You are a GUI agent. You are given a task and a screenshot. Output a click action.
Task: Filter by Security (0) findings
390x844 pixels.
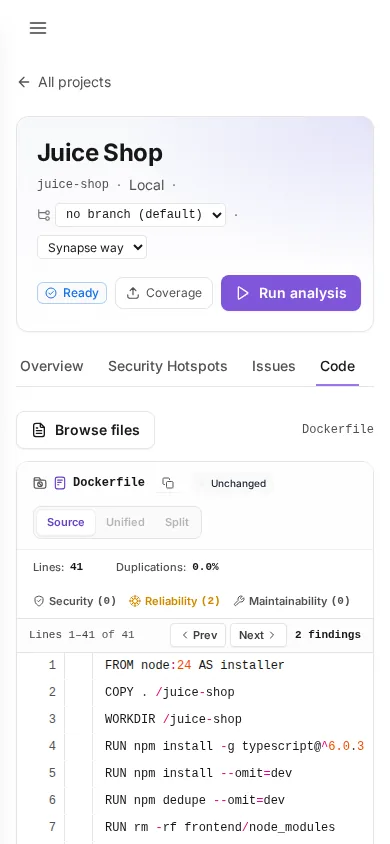tap(75, 601)
